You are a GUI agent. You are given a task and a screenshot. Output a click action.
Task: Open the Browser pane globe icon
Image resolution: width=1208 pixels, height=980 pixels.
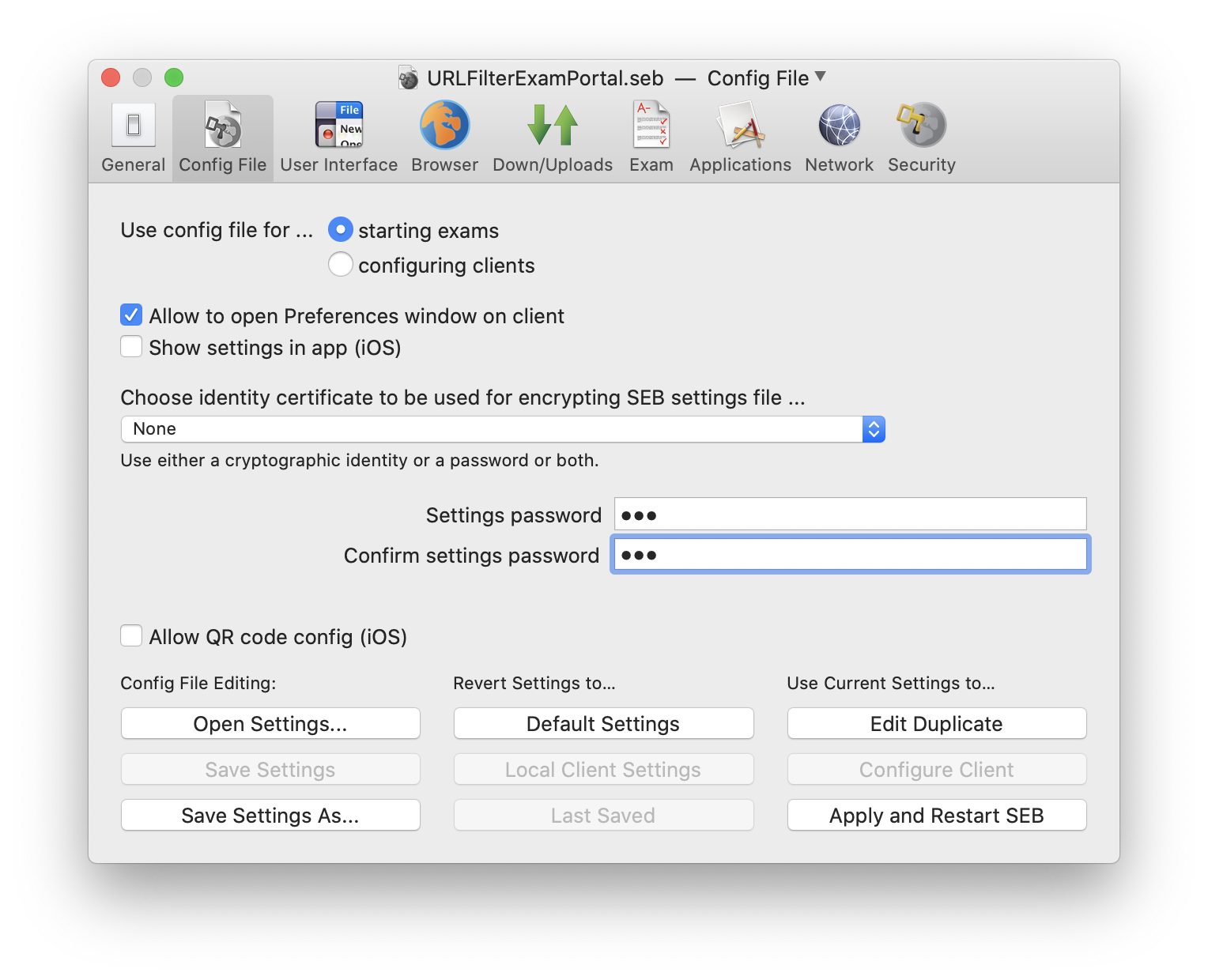click(445, 125)
